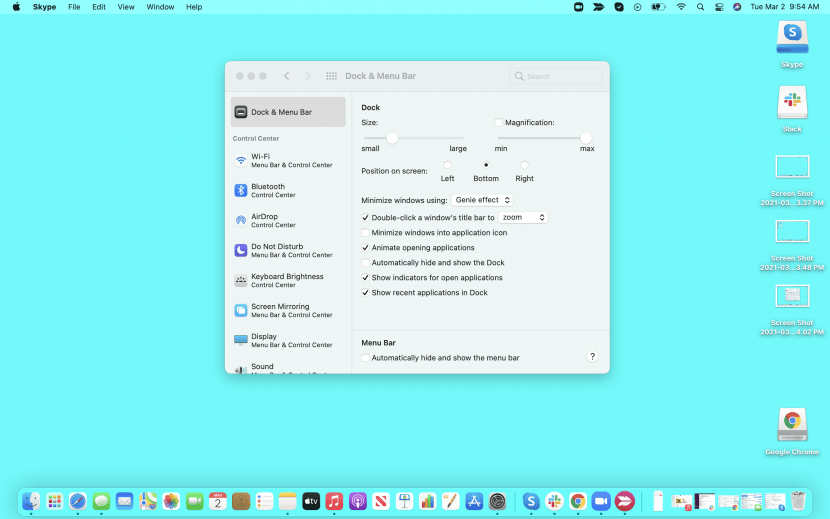Click the Search field in preferences
This screenshot has height=519, width=830.
click(556, 76)
